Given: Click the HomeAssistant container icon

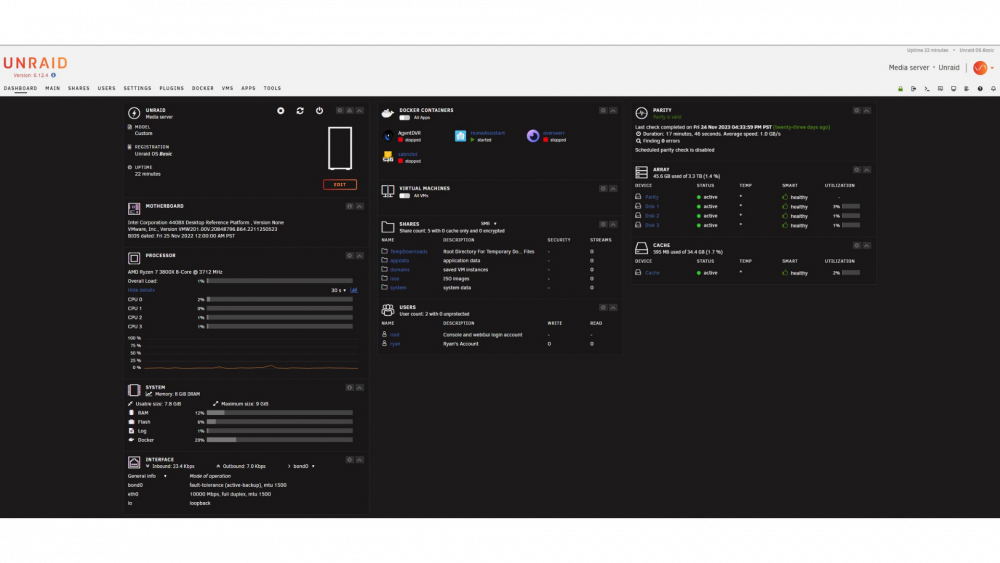Looking at the screenshot, I should [x=460, y=136].
